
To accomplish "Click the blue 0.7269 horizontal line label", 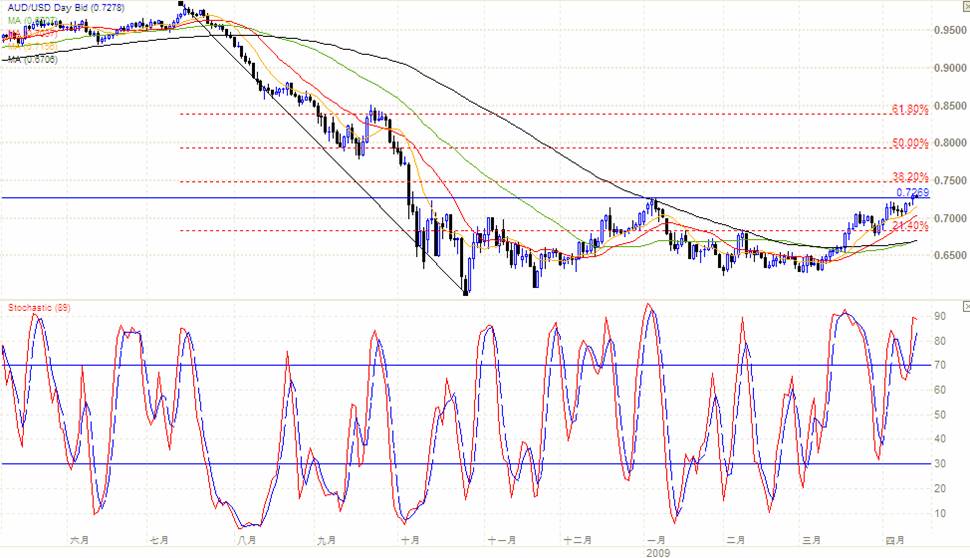I will (912, 192).
